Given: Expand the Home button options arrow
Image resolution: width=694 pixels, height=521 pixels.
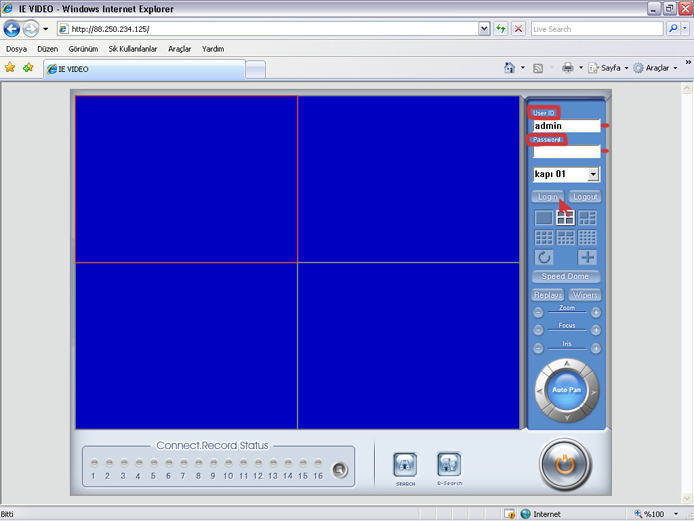Looking at the screenshot, I should (523, 68).
